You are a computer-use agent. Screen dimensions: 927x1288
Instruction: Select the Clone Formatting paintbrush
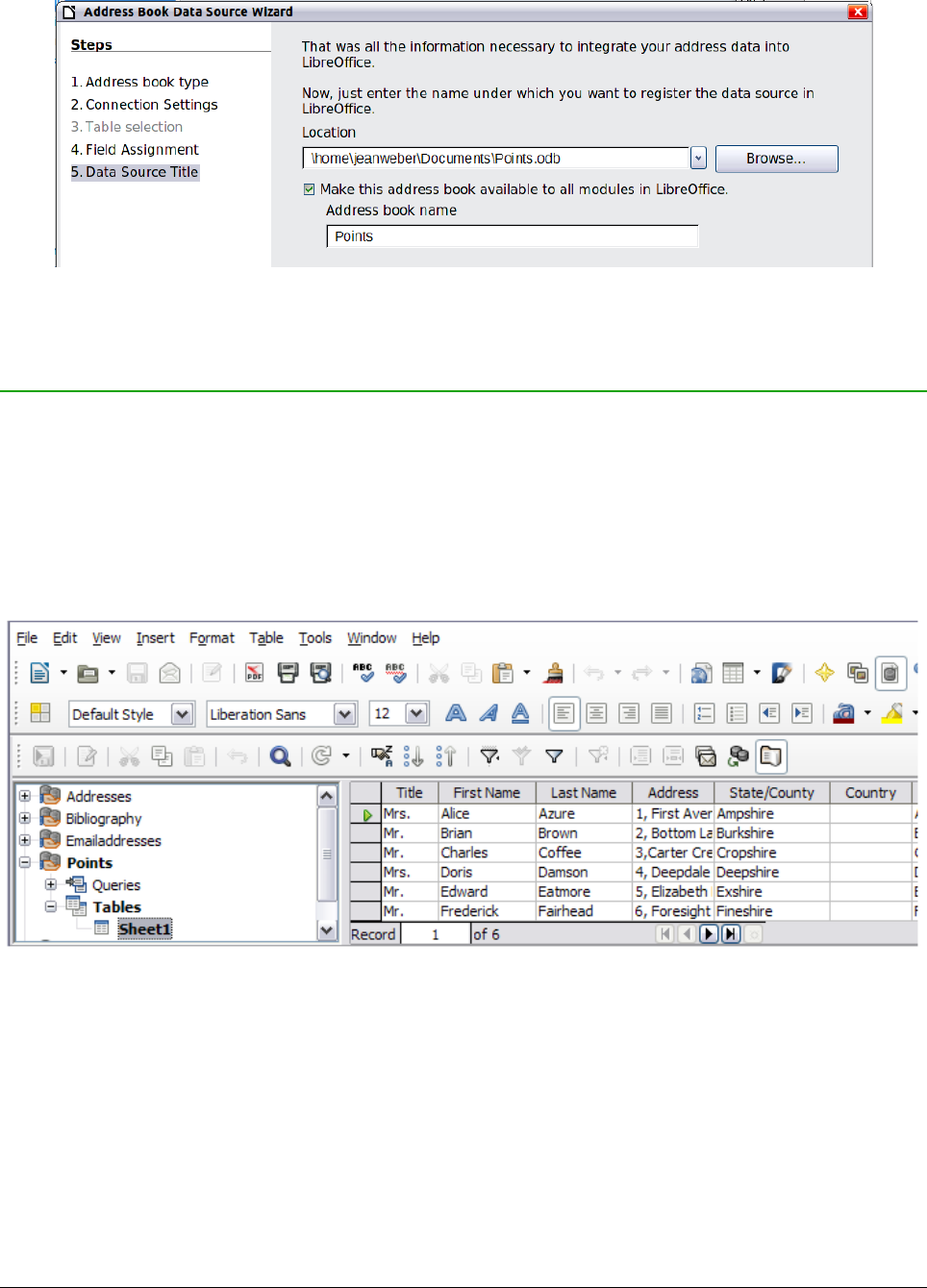553,673
